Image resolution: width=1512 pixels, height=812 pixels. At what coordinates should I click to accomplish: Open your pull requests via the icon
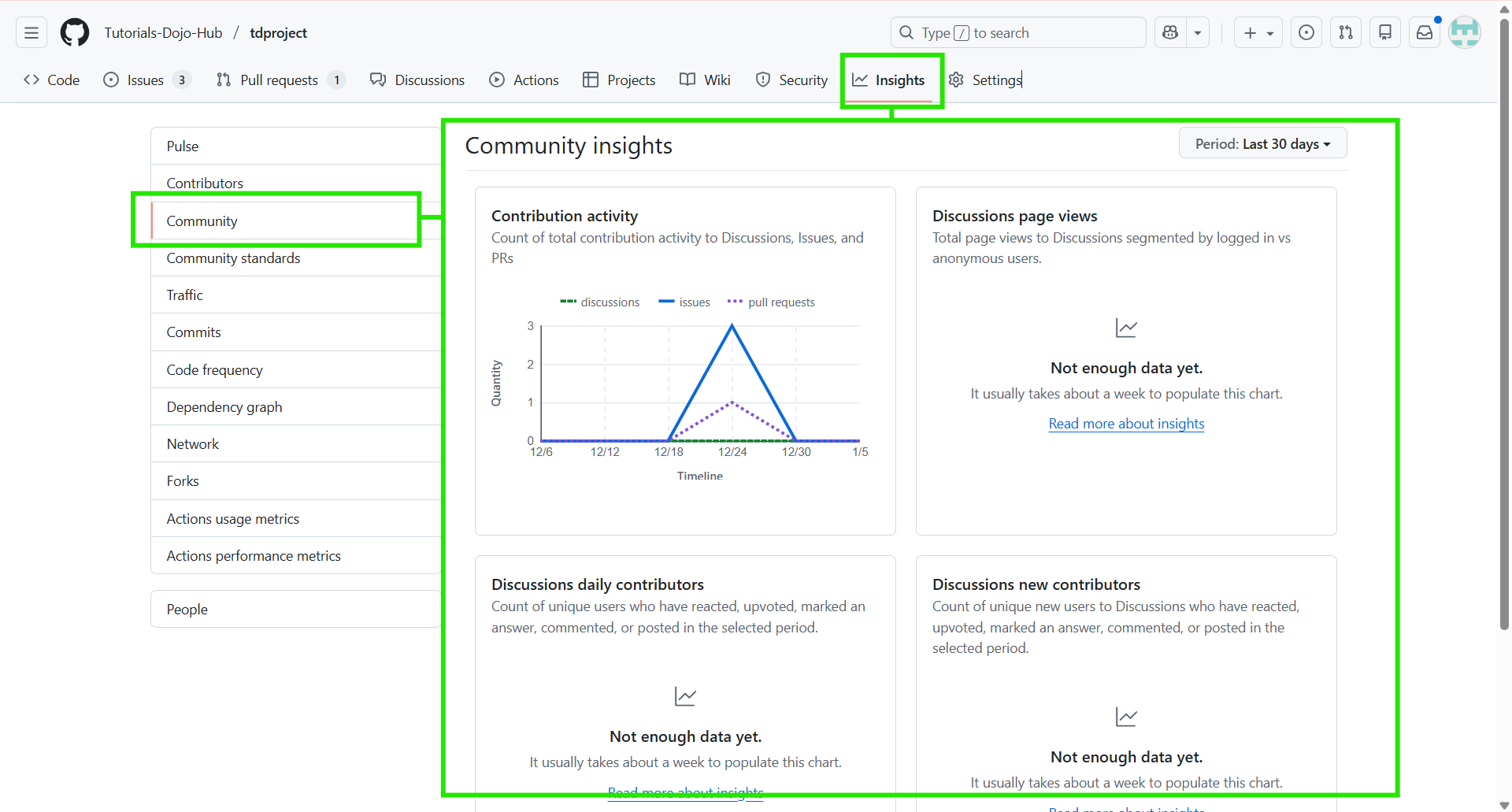(x=1346, y=32)
